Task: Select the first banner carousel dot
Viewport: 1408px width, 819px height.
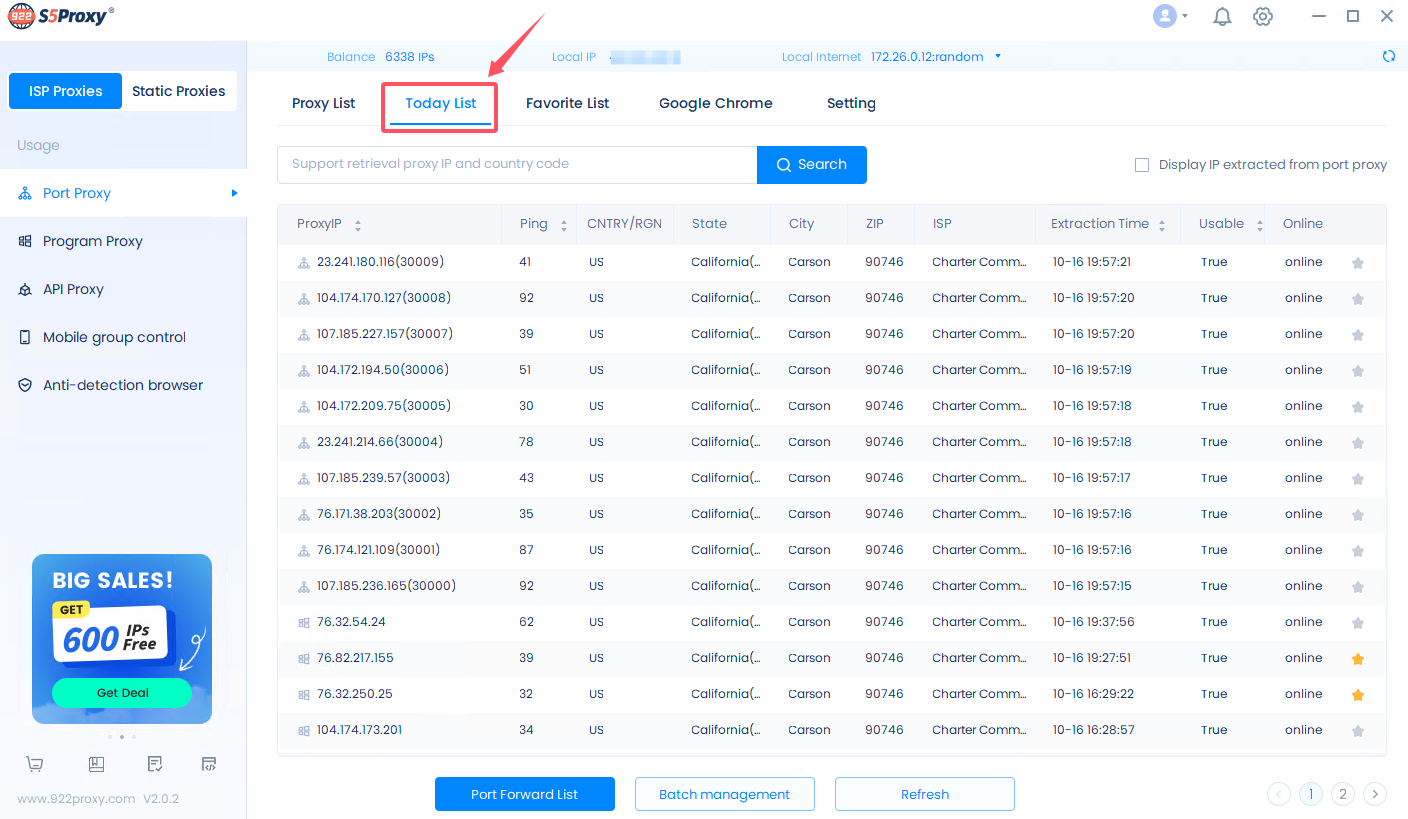Action: pyautogui.click(x=110, y=737)
